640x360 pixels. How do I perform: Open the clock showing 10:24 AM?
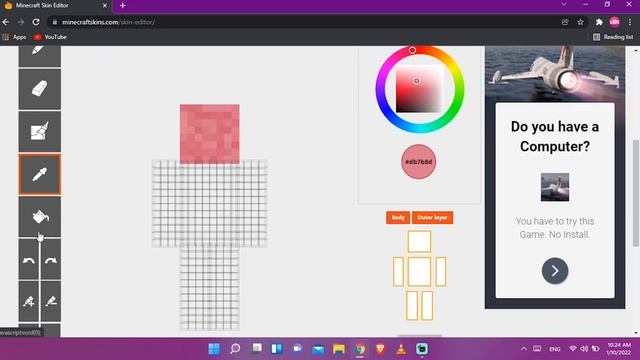pyautogui.click(x=619, y=349)
